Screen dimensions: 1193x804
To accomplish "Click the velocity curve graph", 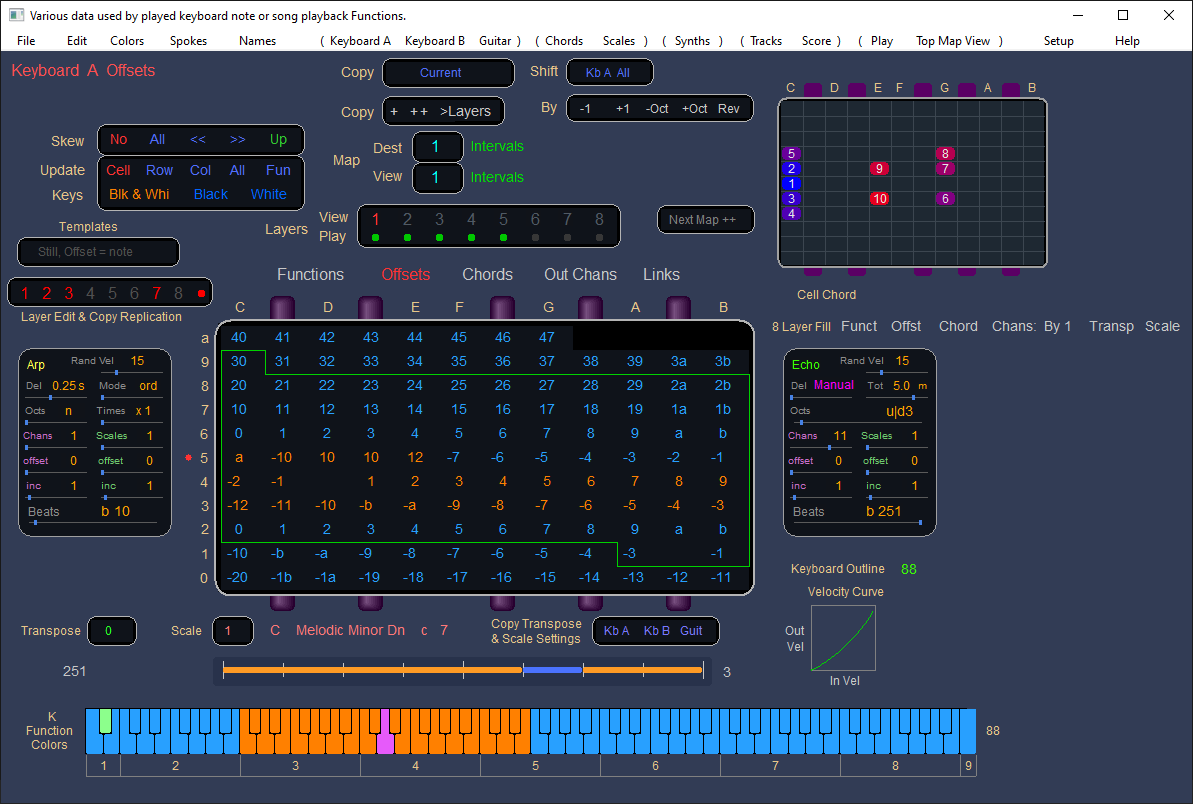I will click(843, 638).
